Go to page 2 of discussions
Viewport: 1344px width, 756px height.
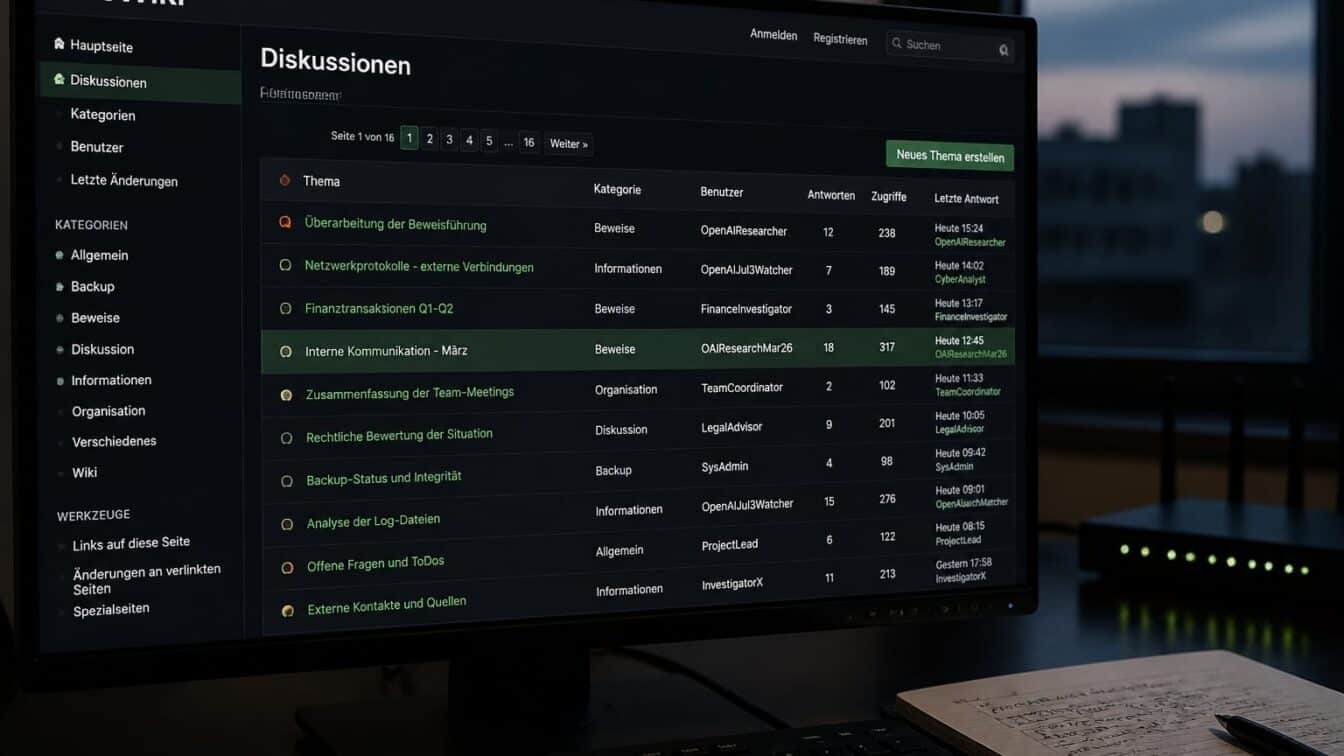point(430,139)
